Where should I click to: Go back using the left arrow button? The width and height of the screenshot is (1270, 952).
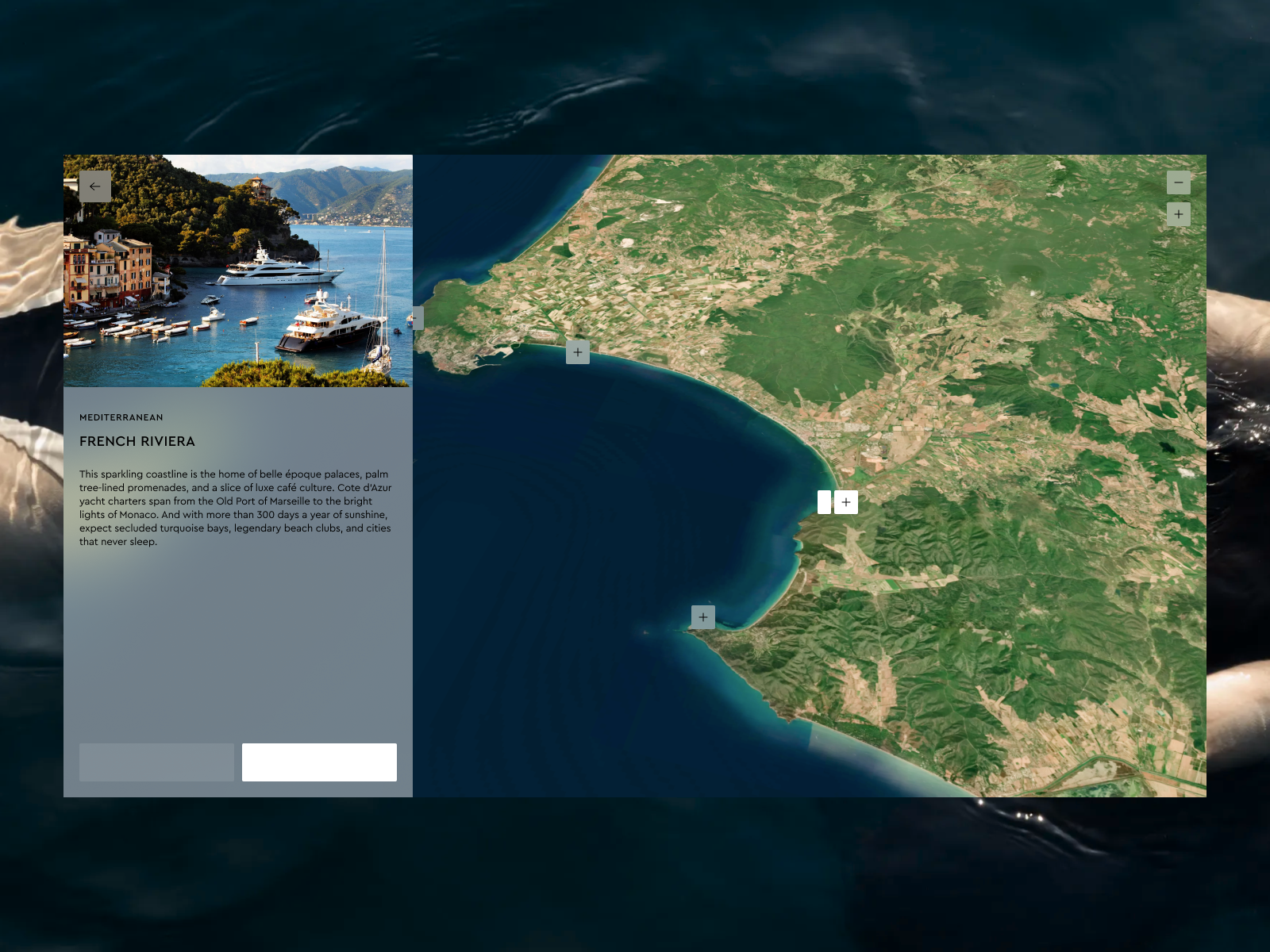pos(95,186)
